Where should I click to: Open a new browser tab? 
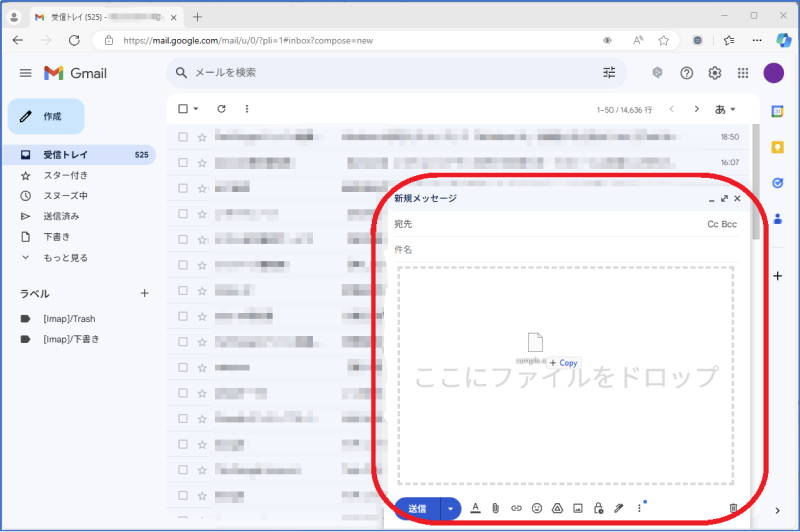click(197, 17)
